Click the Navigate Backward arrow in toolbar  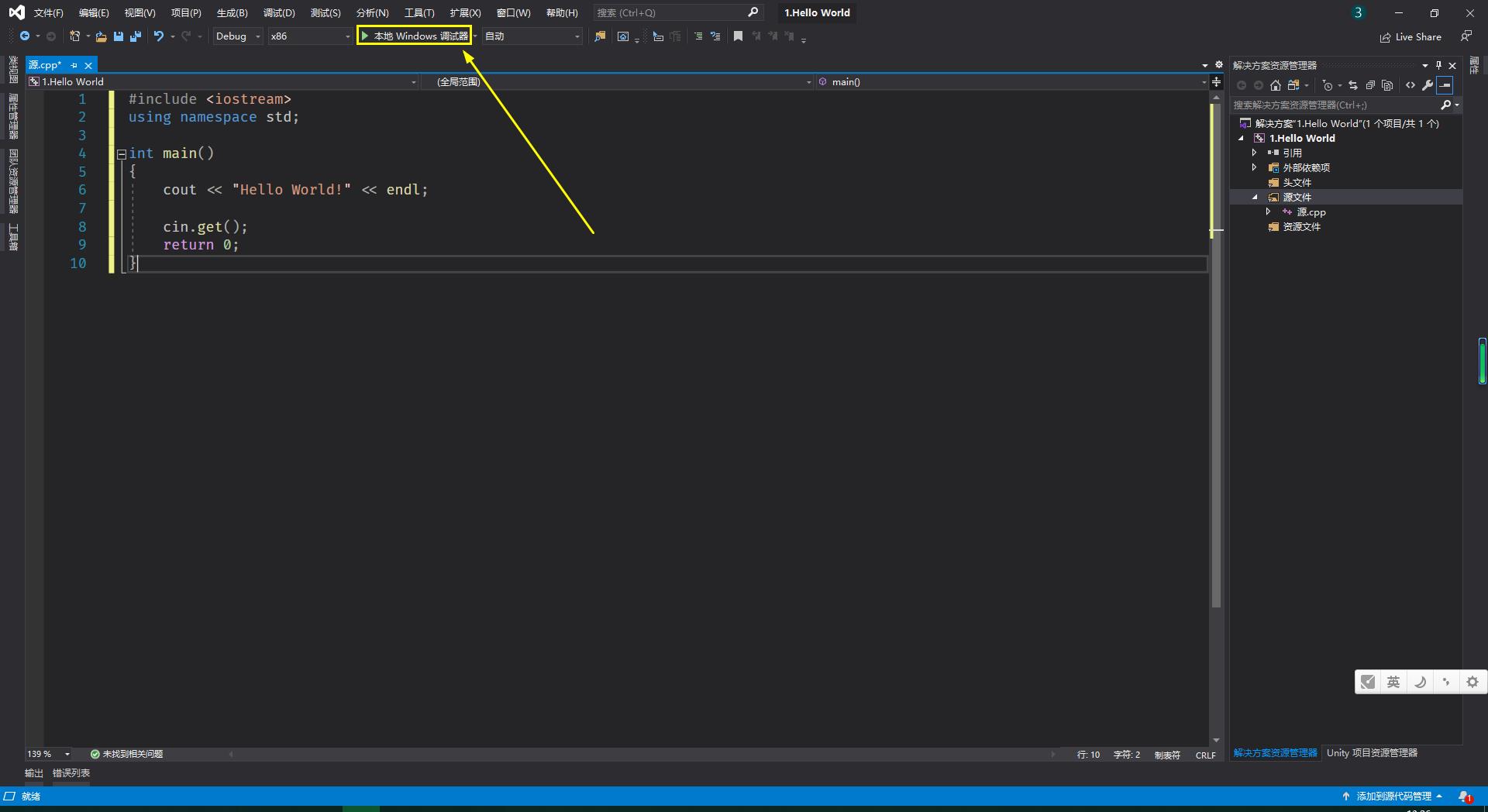pos(25,36)
